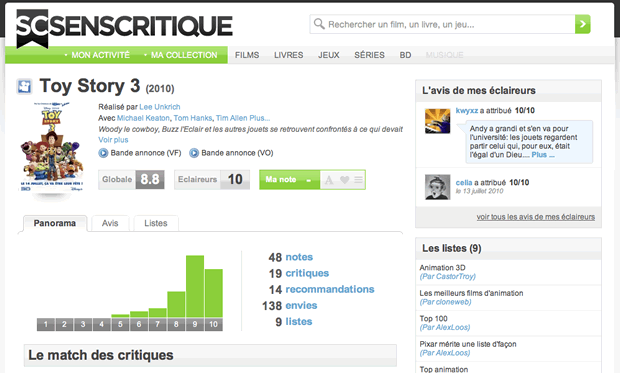Open the Top 100 list
Screen dimensions: 620x373
point(433,319)
